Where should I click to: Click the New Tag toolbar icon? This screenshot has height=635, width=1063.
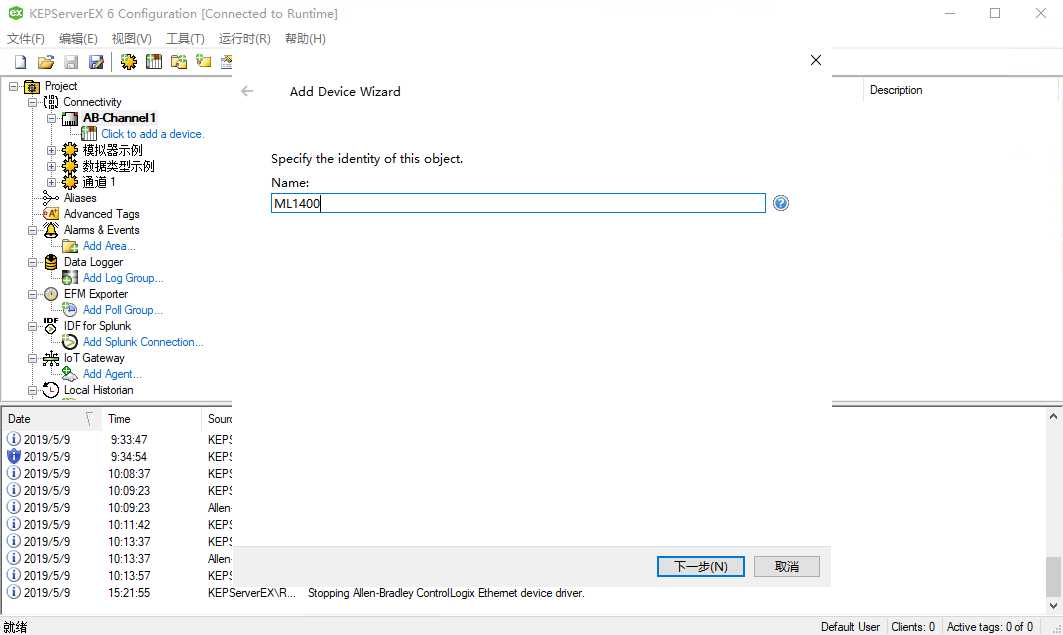tap(203, 62)
